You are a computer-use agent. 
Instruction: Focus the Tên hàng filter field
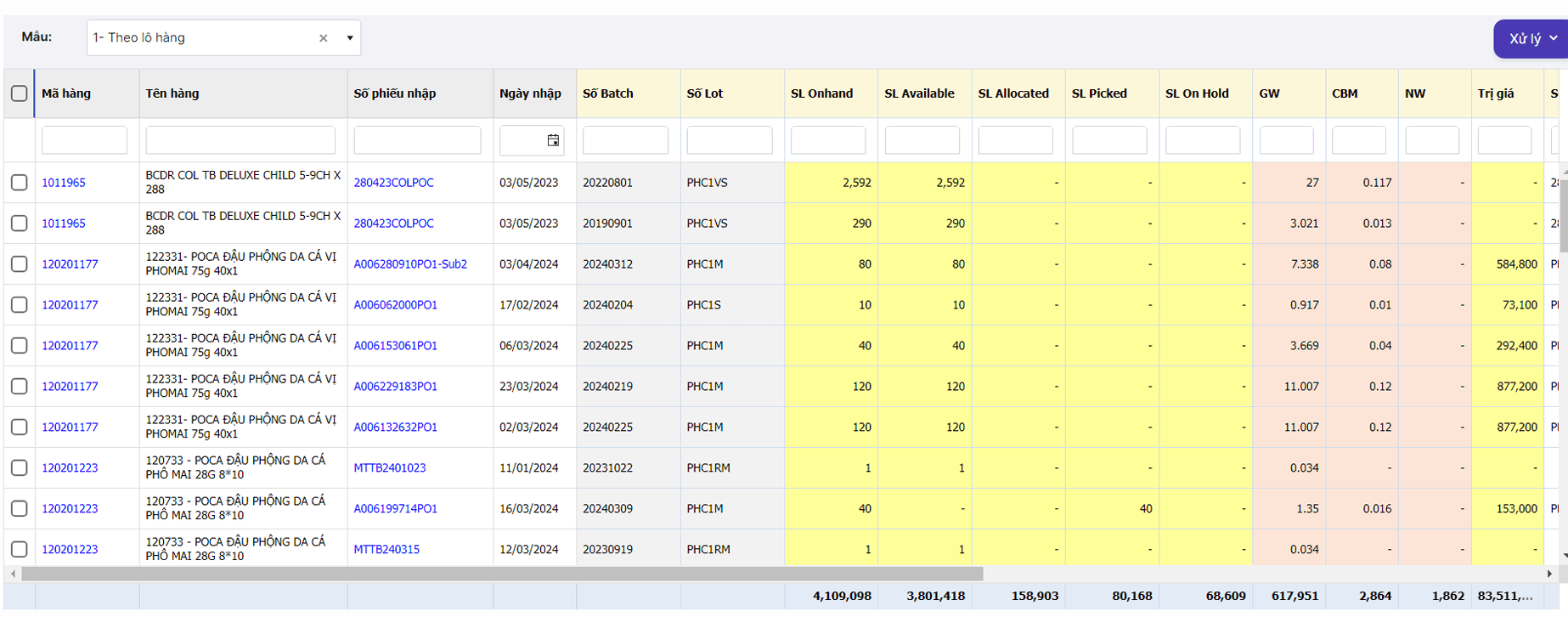pyautogui.click(x=240, y=140)
